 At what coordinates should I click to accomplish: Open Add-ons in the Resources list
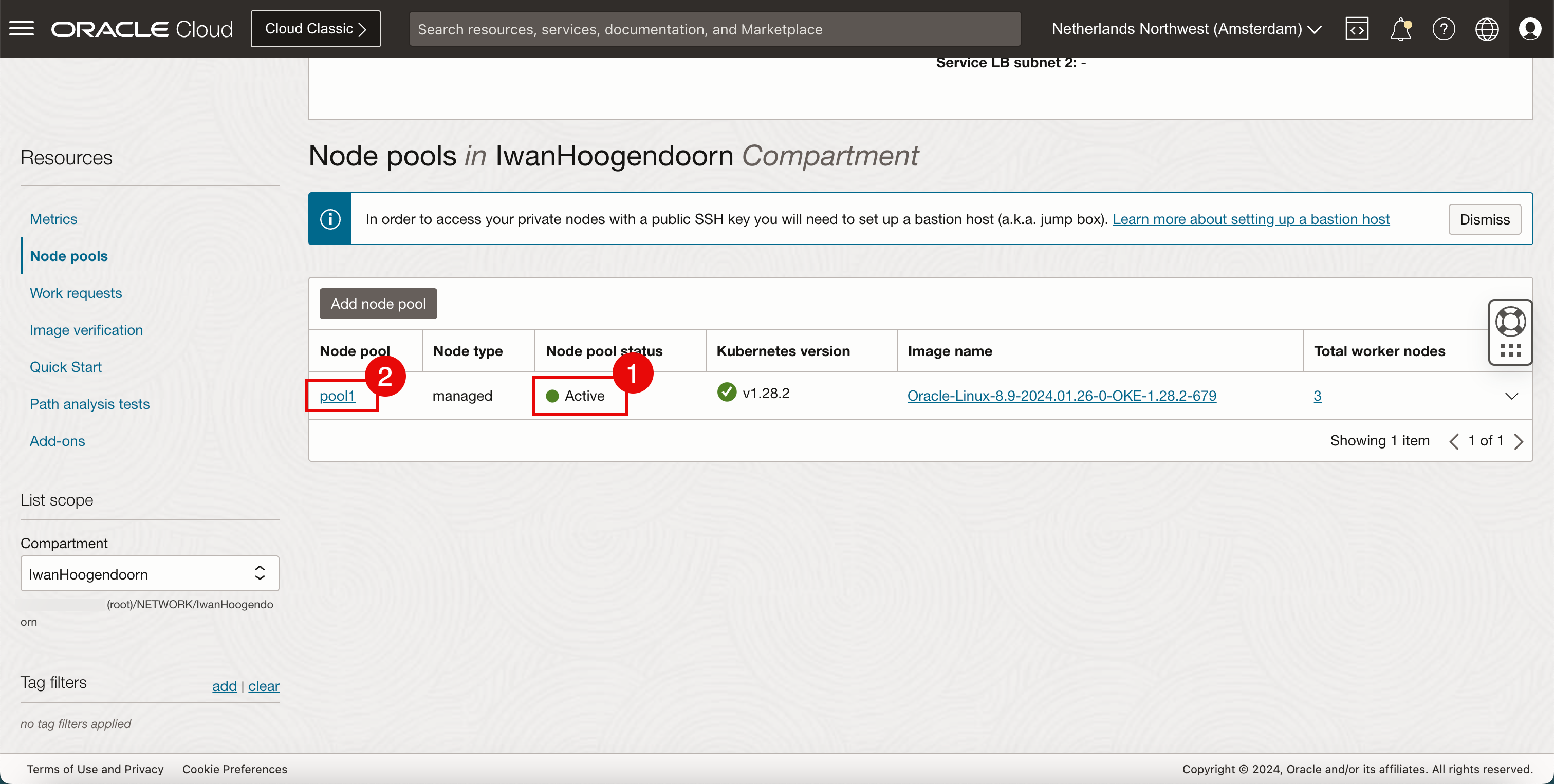tap(58, 441)
